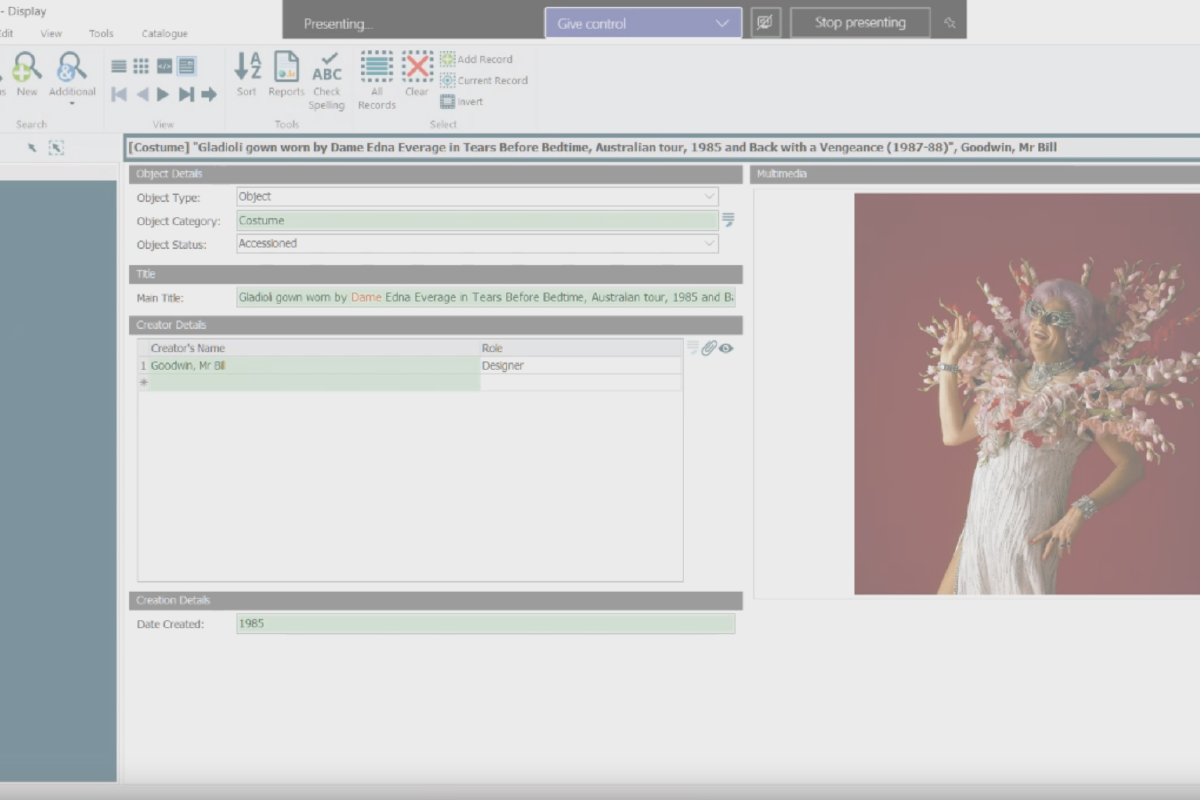Screen dimensions: 1200x800
Task: Click the paperclip attach icon beside Creator Details
Action: [x=708, y=348]
